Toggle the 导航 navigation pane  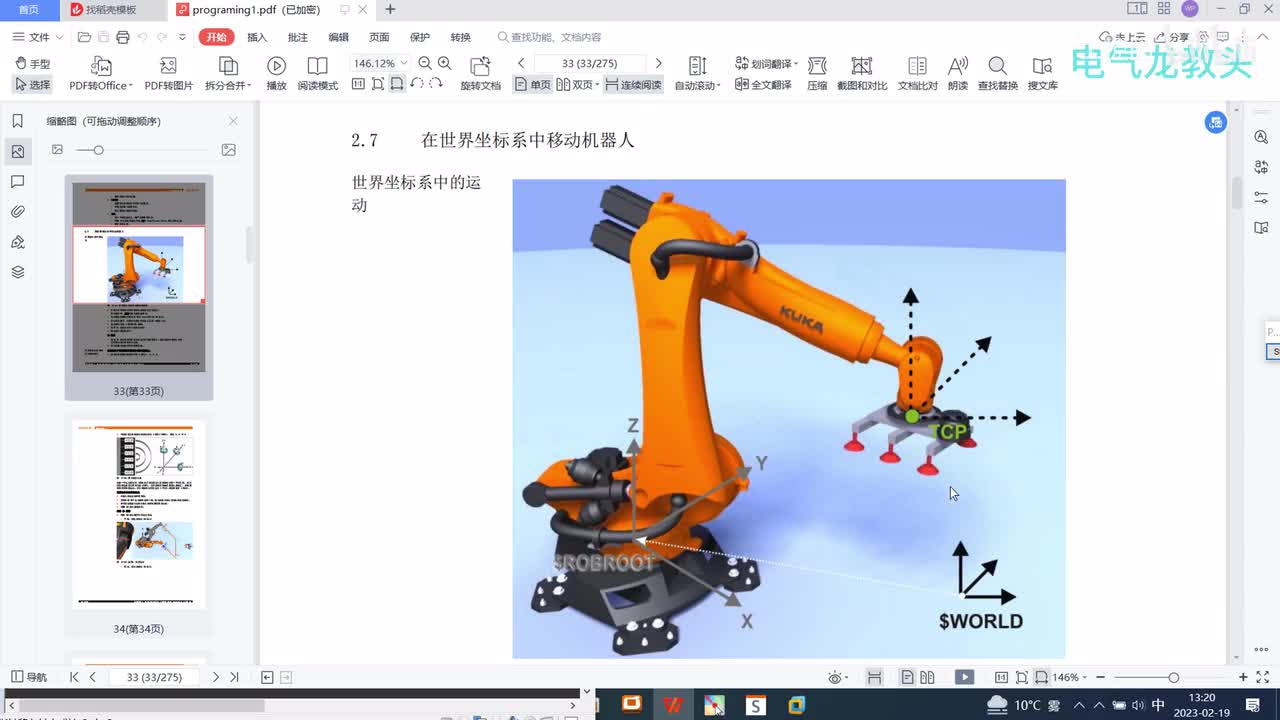(28, 677)
